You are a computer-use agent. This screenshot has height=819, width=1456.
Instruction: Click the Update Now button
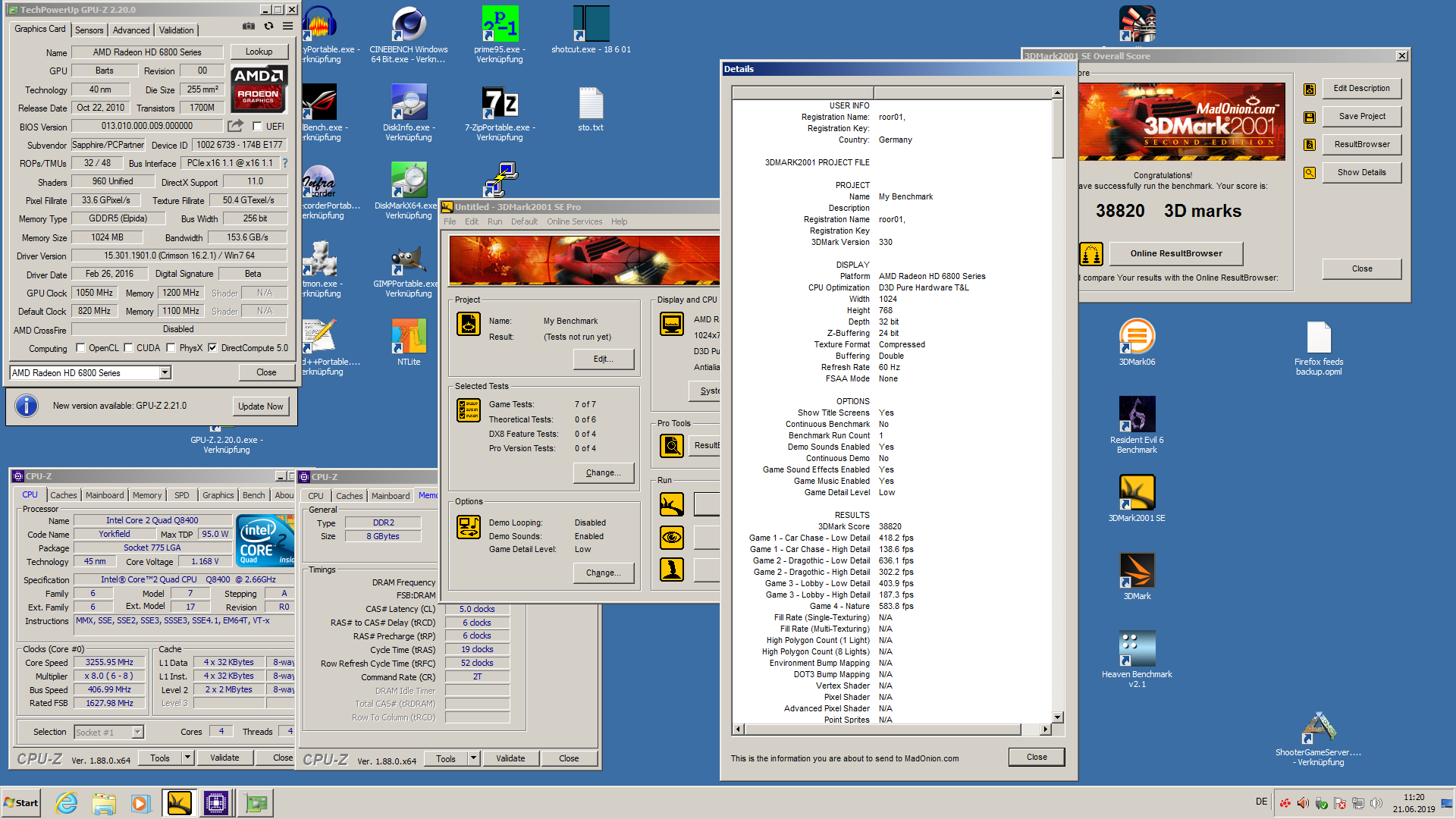tap(260, 406)
